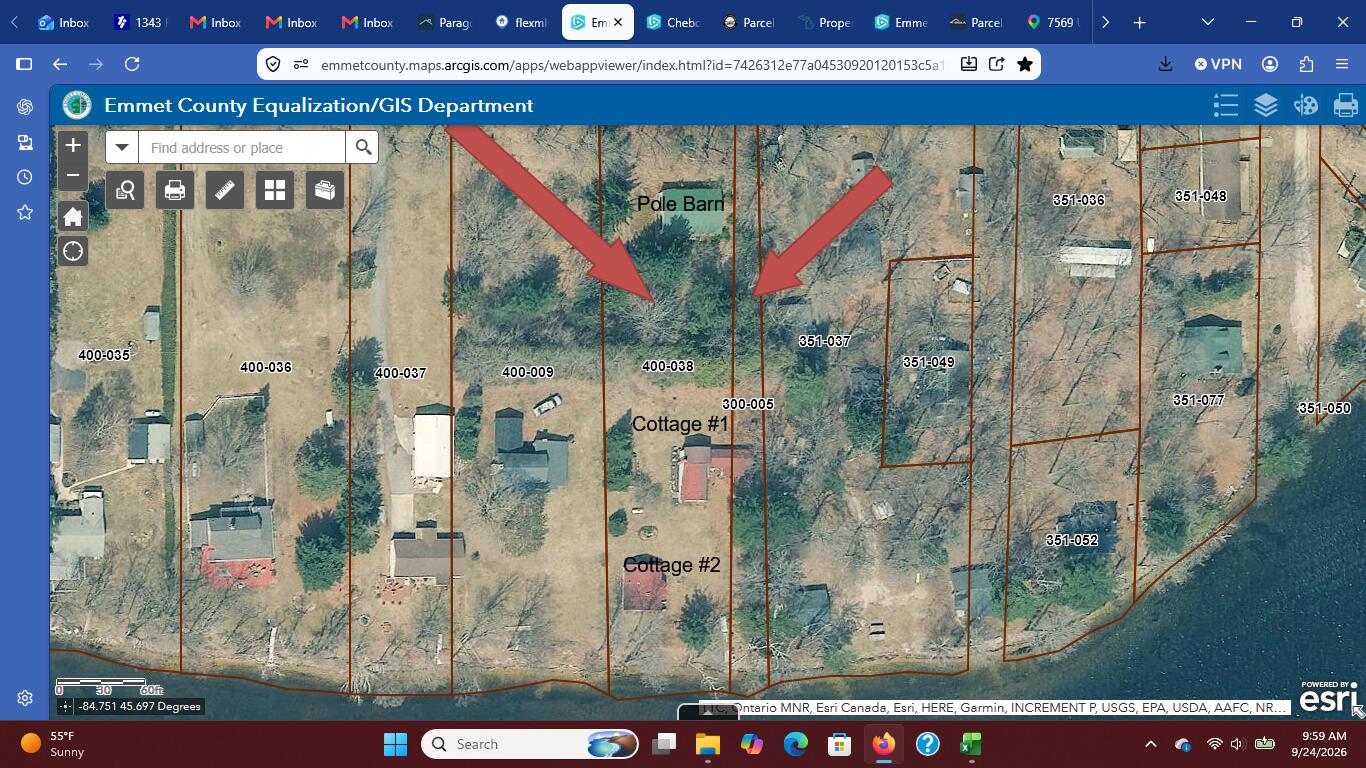Open the map print widget
1366x768 pixels.
(175, 189)
